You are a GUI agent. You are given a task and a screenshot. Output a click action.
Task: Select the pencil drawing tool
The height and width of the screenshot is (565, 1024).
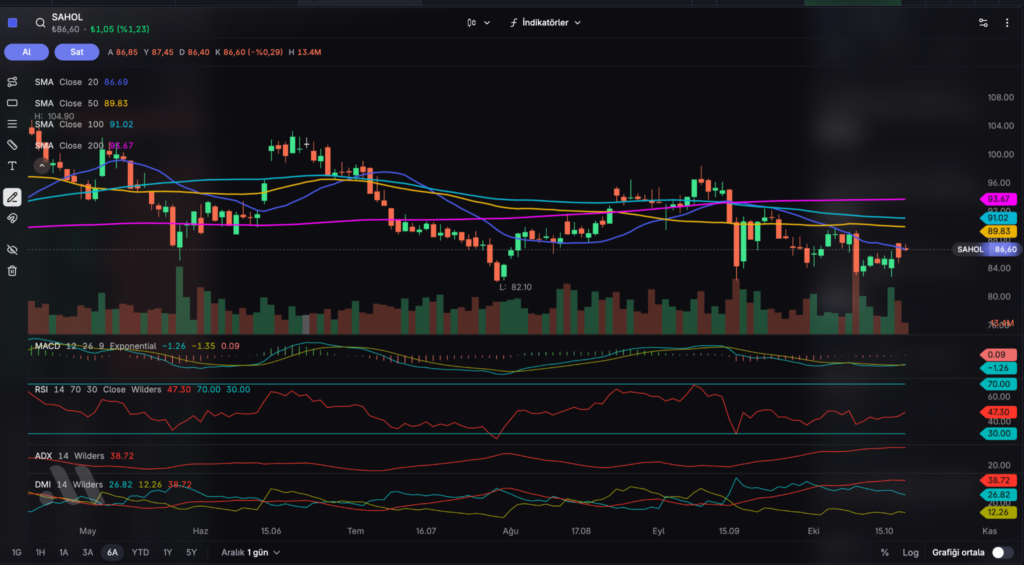click(12, 197)
